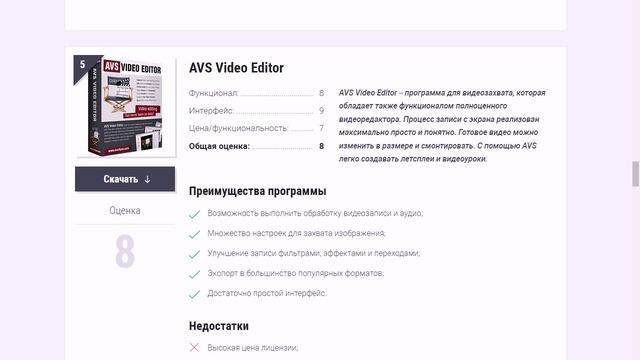Open the AVS Video Editor box image
This screenshot has width=640, height=360.
tap(125, 107)
